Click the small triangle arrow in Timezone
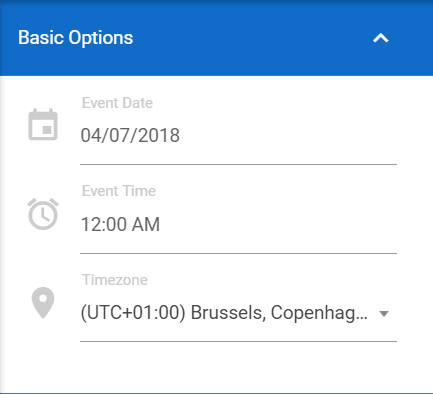The width and height of the screenshot is (433, 394). [x=384, y=314]
